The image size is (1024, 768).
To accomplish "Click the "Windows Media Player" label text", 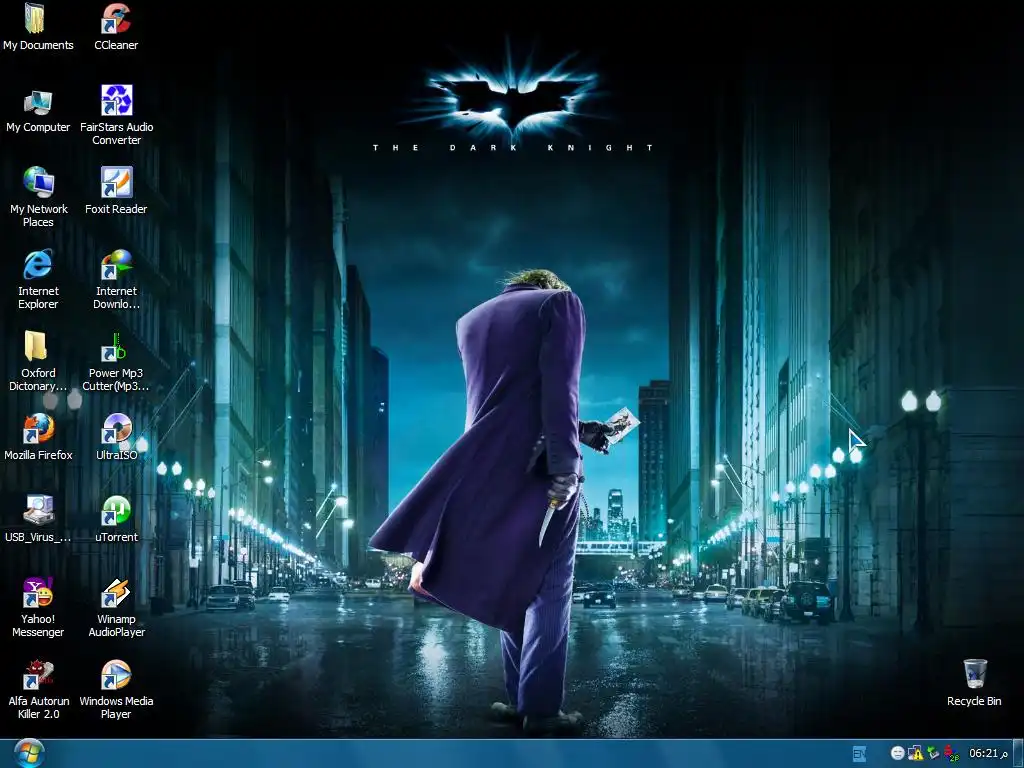I will point(116,707).
